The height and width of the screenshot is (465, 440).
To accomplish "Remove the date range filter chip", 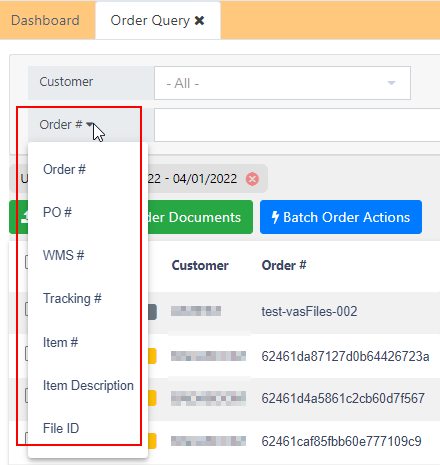I will pyautogui.click(x=252, y=179).
